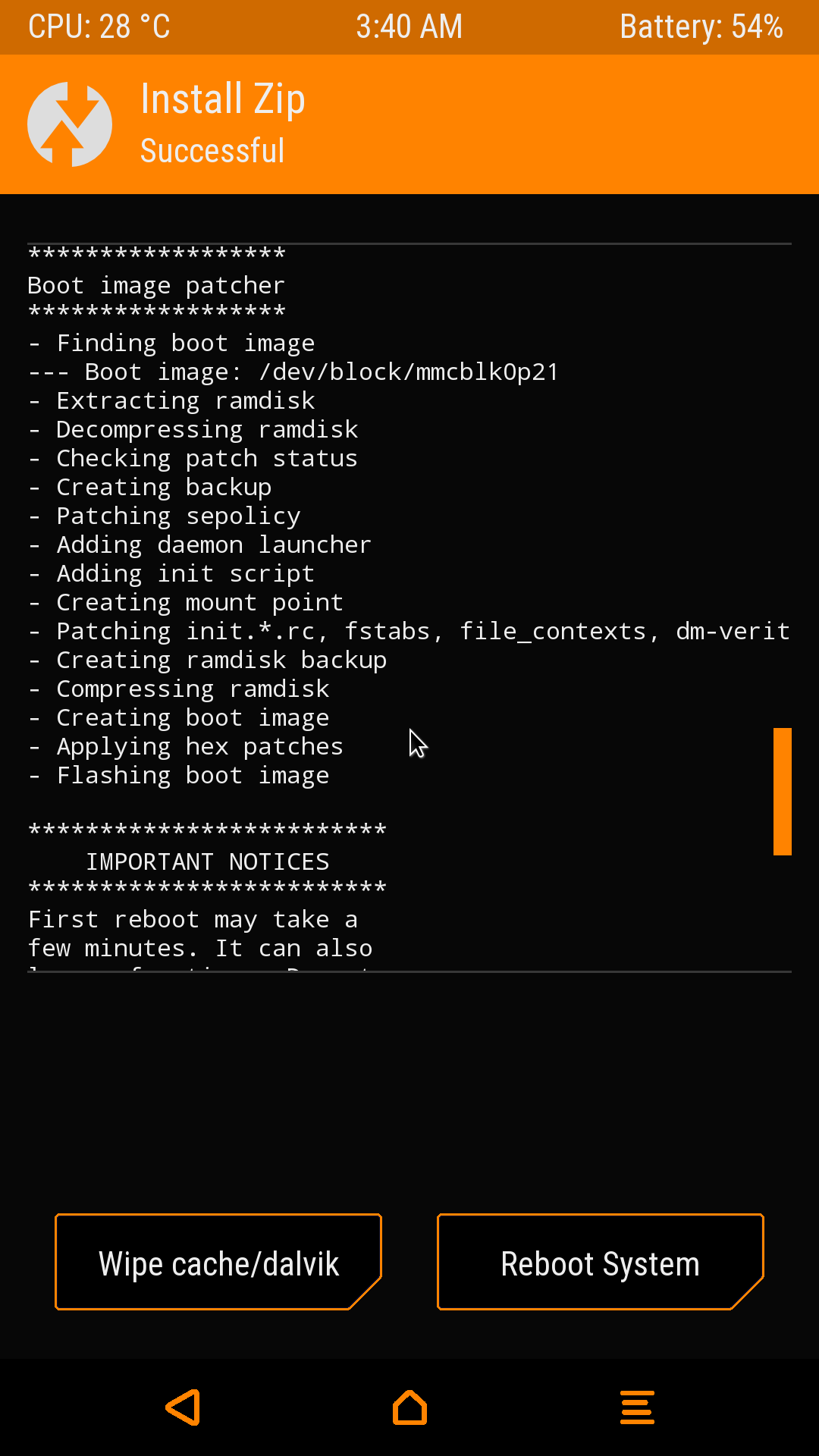Select the Boot image patcher heading
819x1456 pixels.
tap(156, 285)
